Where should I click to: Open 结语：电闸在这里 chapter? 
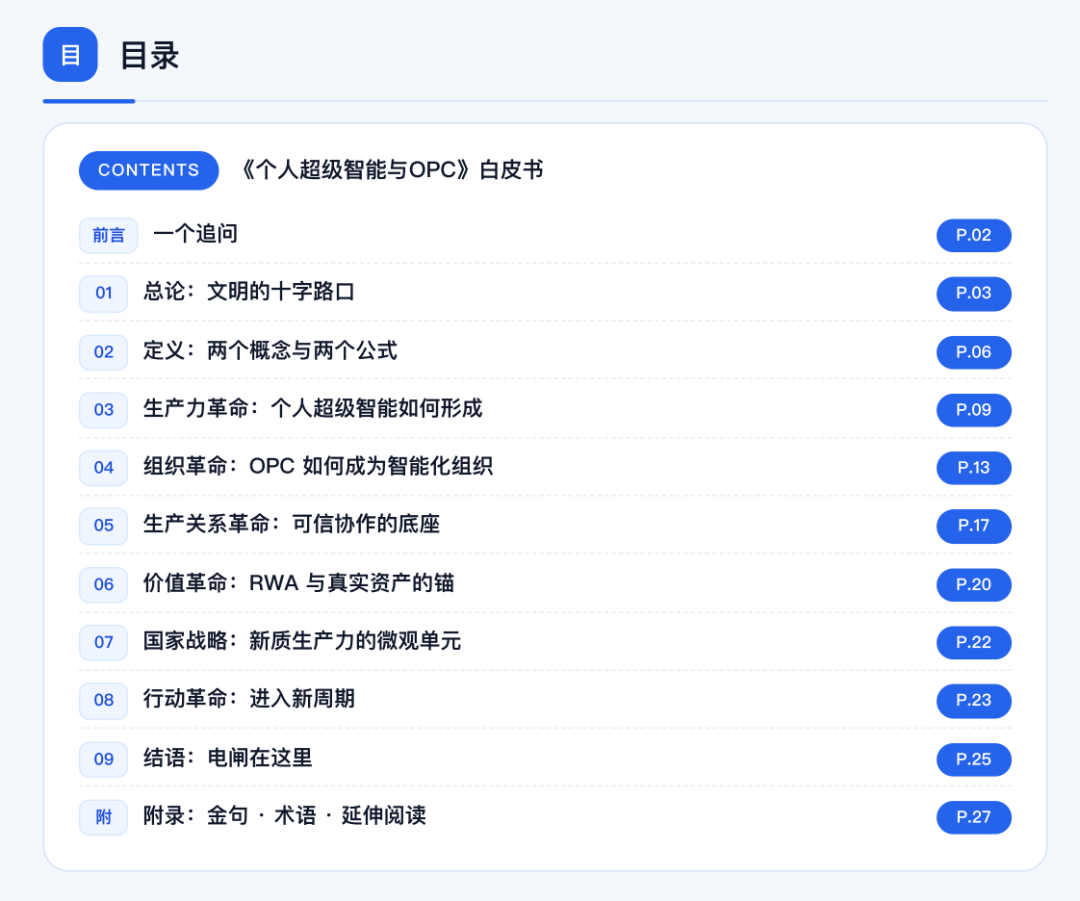[227, 758]
